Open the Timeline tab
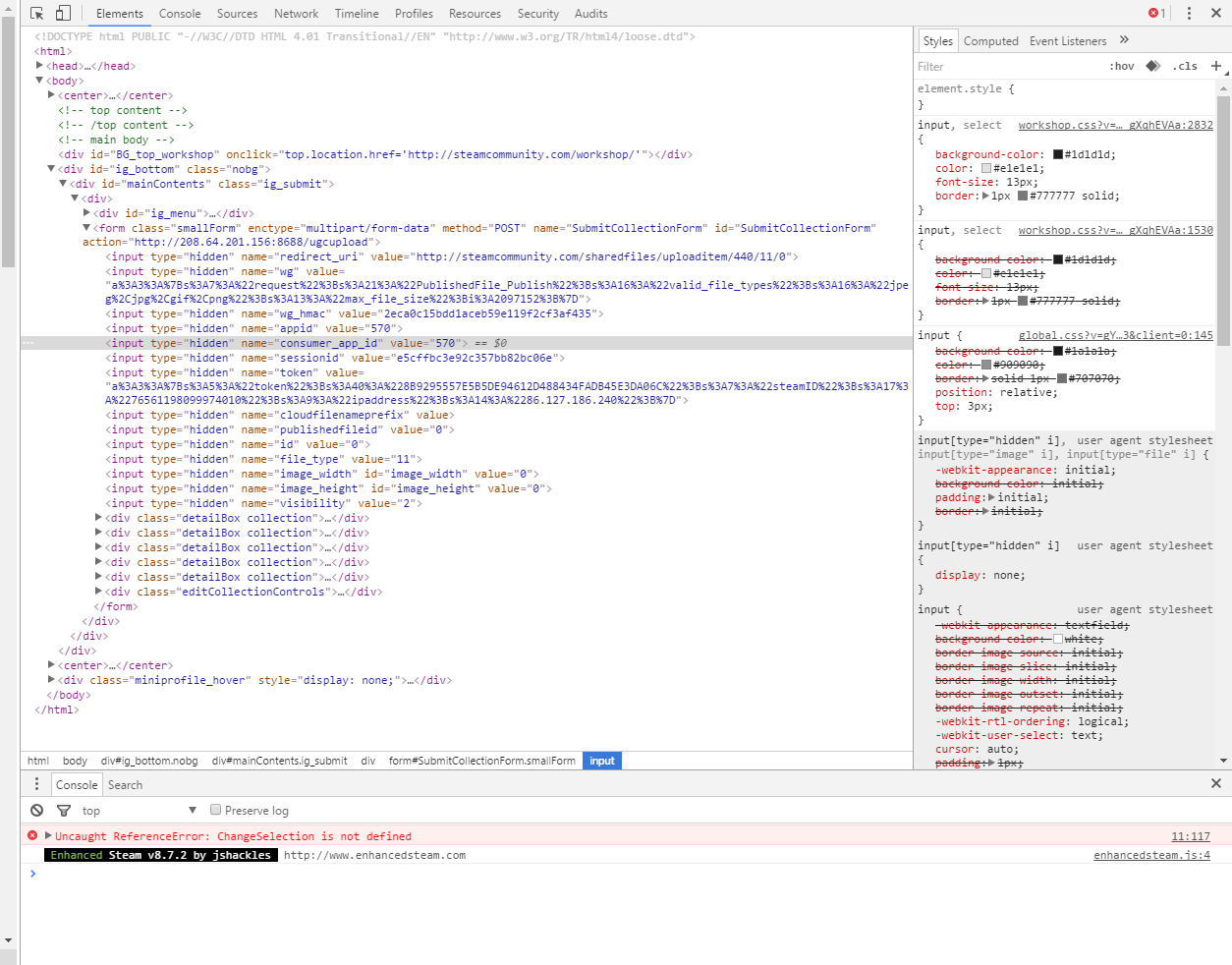Image resolution: width=1232 pixels, height=965 pixels. pyautogui.click(x=357, y=14)
